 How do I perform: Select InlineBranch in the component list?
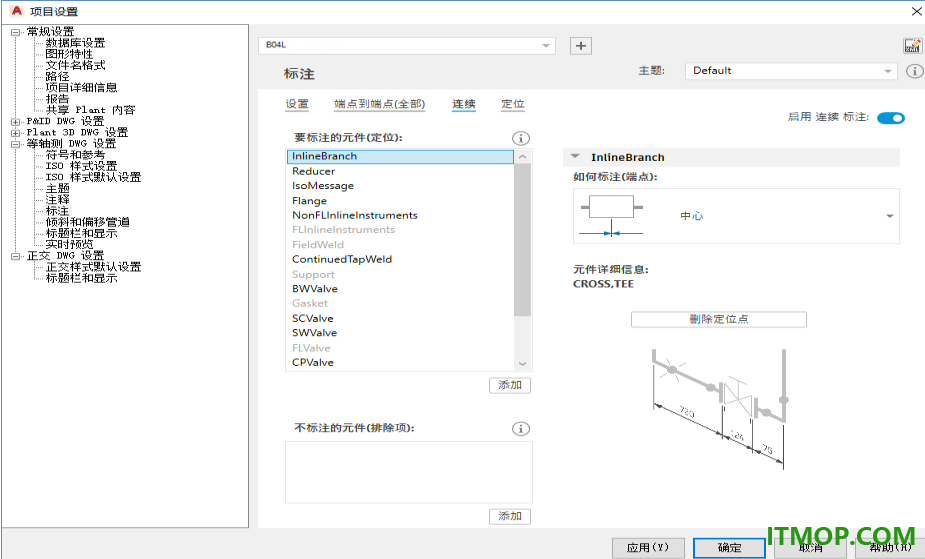tap(401, 156)
